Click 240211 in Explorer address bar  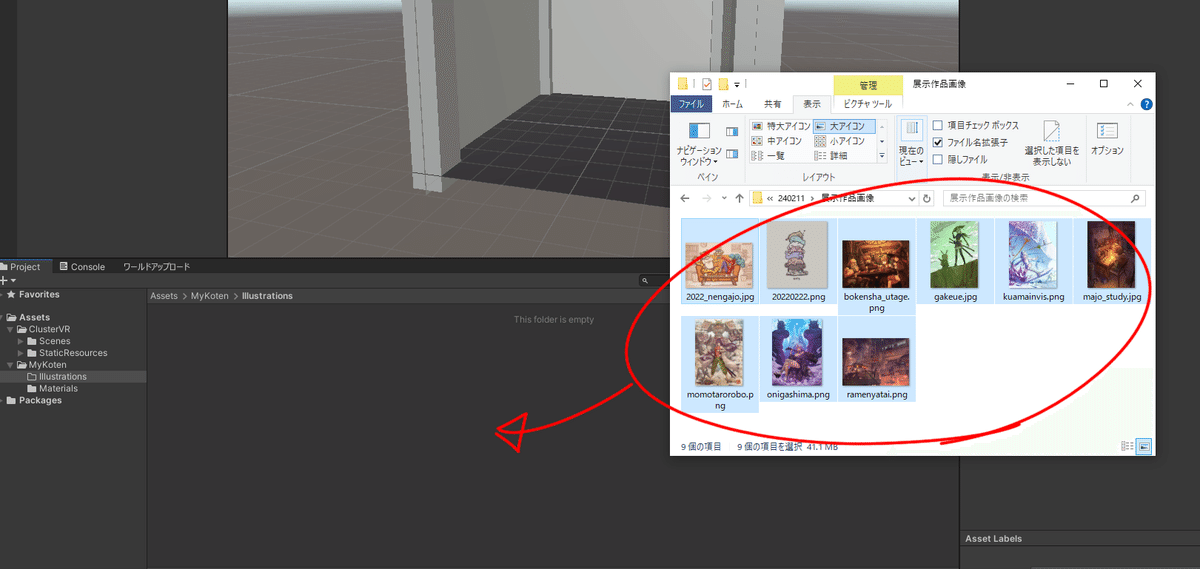coord(791,198)
